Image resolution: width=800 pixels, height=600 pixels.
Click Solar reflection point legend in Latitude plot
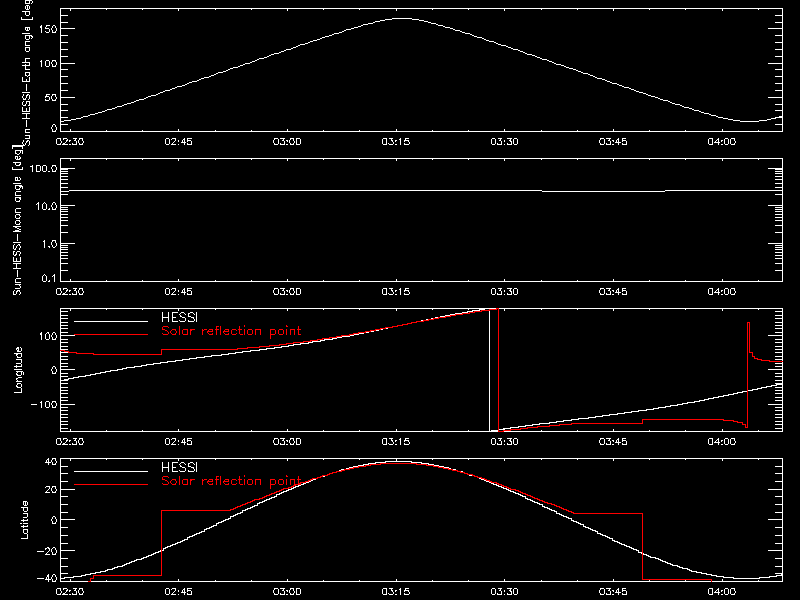pos(232,481)
